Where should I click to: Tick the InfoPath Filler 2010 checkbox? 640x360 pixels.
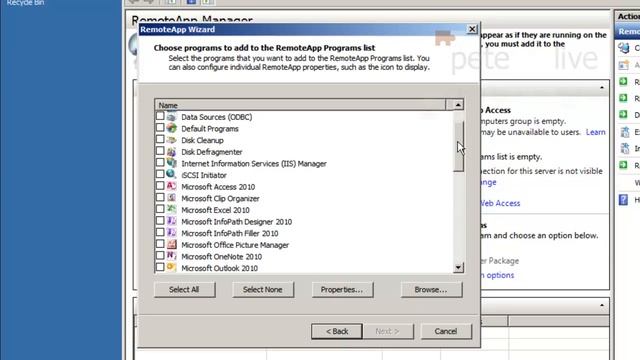(160, 233)
